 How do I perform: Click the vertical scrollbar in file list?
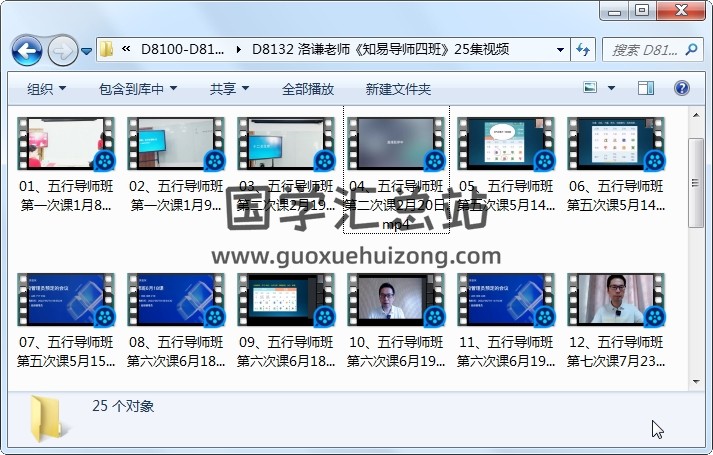[697, 250]
